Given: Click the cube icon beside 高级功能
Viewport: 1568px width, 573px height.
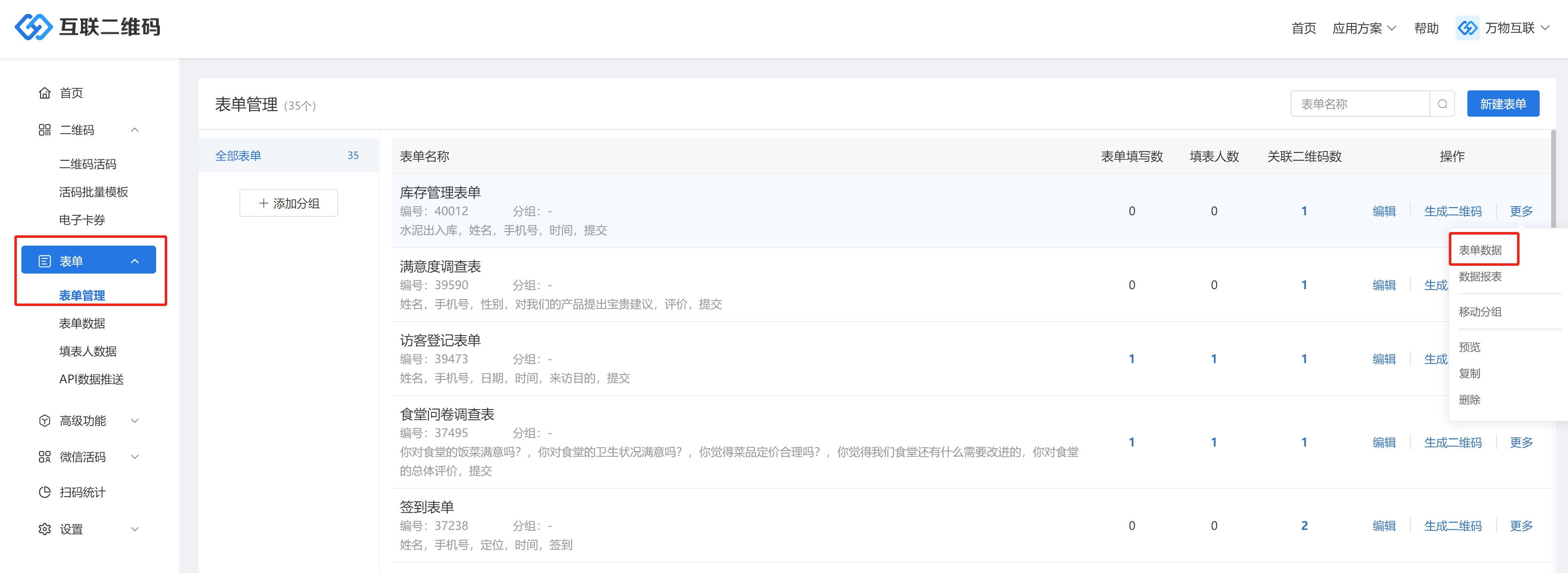Looking at the screenshot, I should (x=44, y=421).
